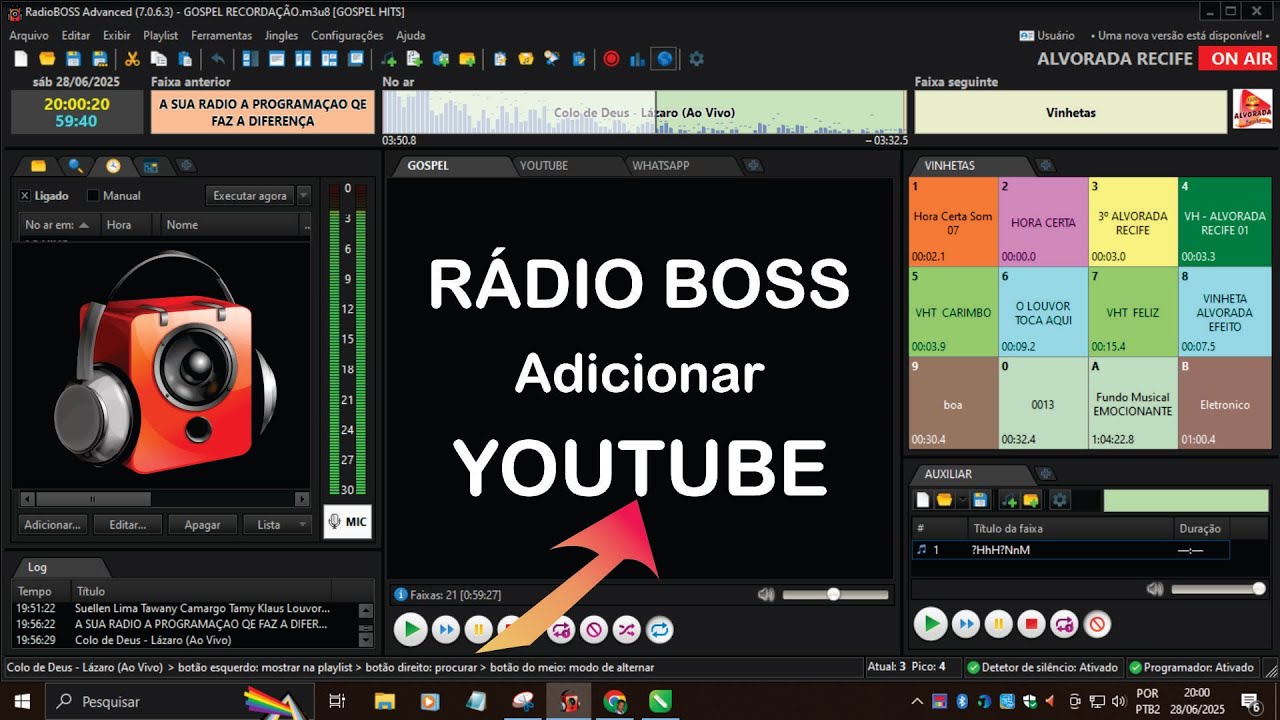
Task: Open scheduler clock tab icon
Action: [x=113, y=166]
